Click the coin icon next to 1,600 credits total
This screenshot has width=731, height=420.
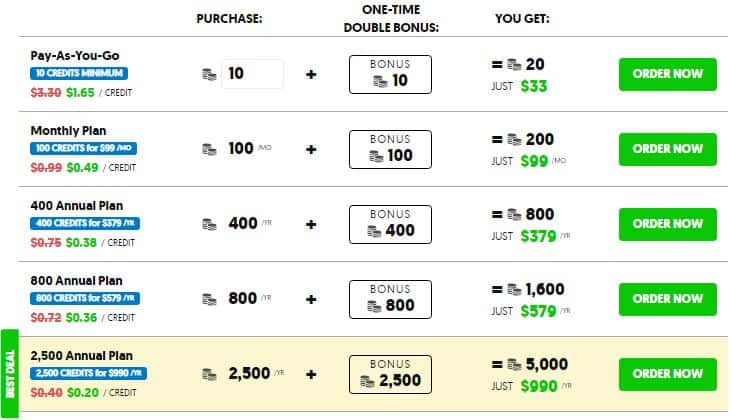pyautogui.click(x=515, y=290)
